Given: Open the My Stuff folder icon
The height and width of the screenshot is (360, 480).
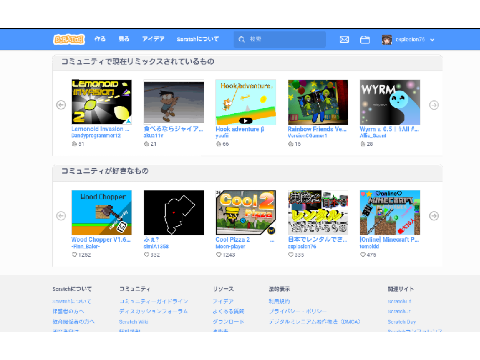Looking at the screenshot, I should [365, 40].
